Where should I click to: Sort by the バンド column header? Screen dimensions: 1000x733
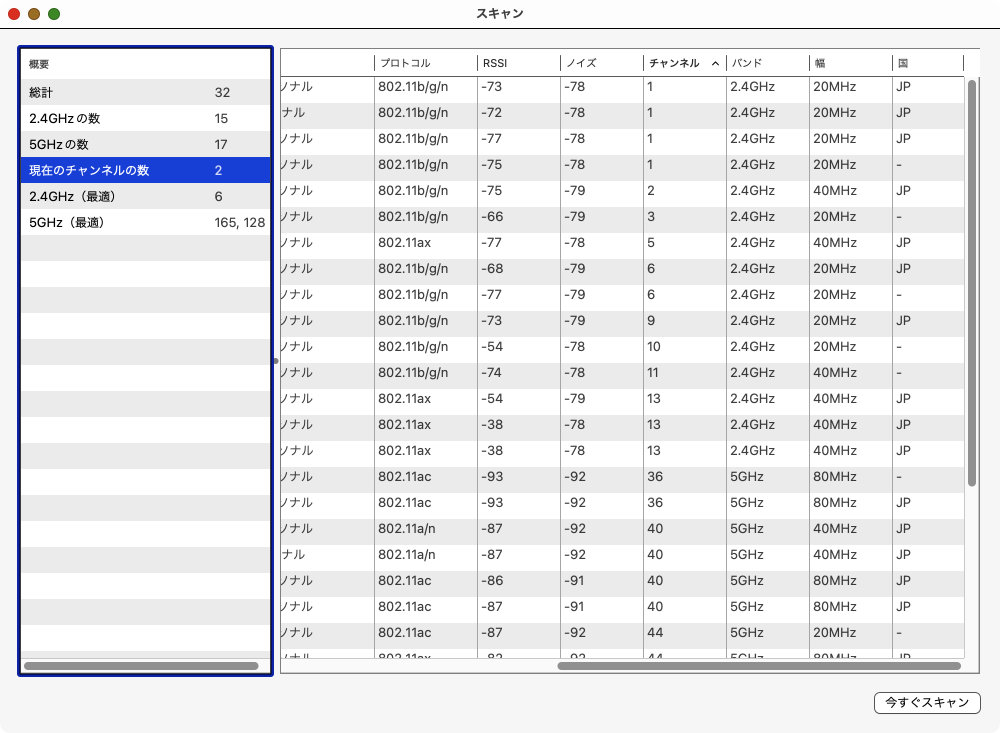[x=767, y=63]
